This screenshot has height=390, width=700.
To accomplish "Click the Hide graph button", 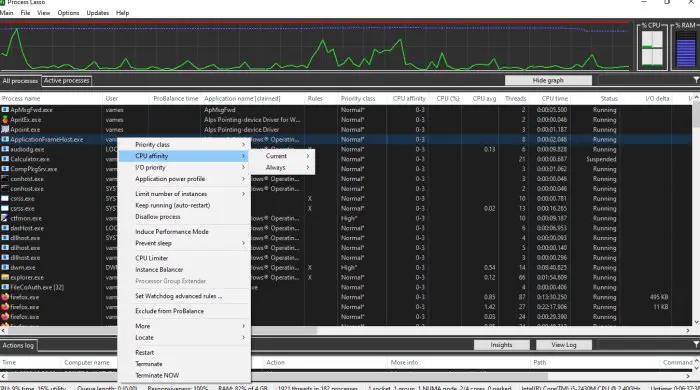I will tap(548, 80).
